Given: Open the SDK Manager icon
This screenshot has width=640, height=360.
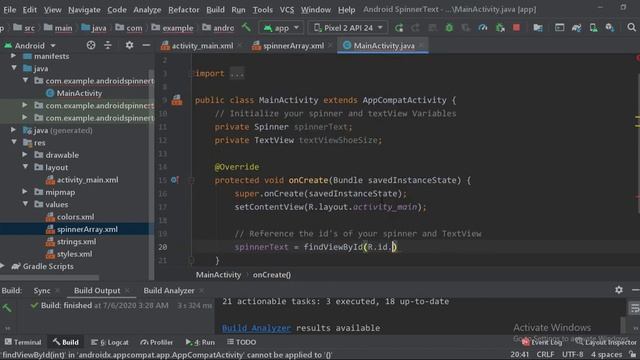Looking at the screenshot, I should point(610,28).
